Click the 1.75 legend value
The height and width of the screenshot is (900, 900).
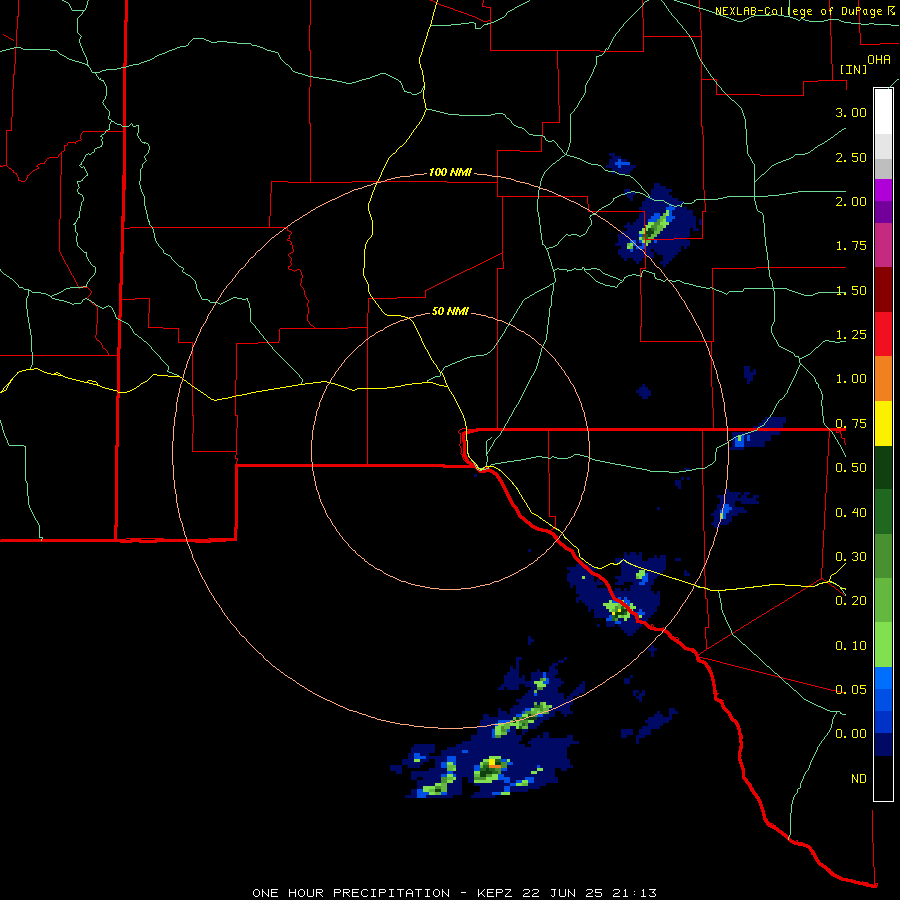coord(851,246)
